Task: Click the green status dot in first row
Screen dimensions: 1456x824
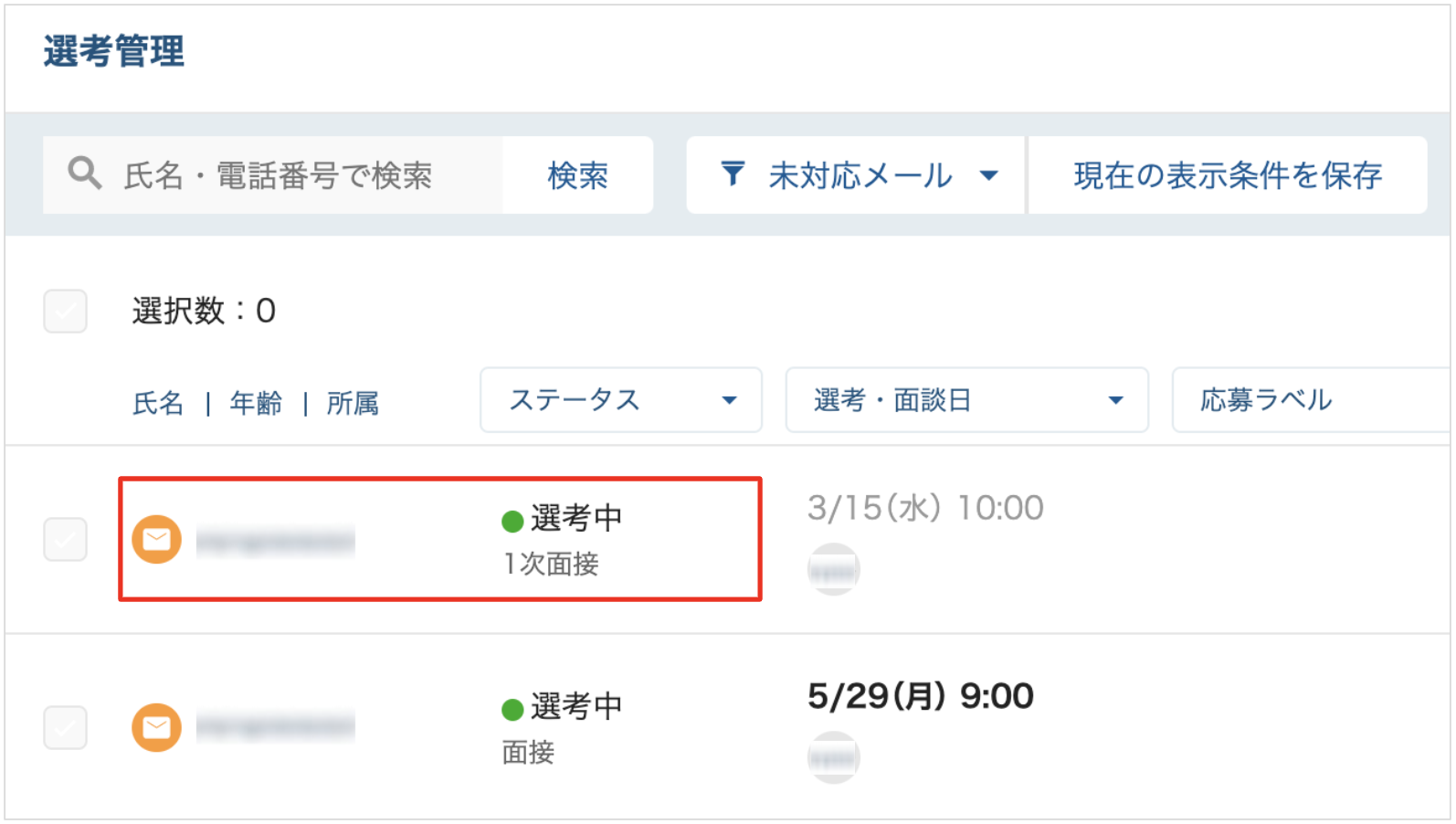Action: (x=512, y=522)
